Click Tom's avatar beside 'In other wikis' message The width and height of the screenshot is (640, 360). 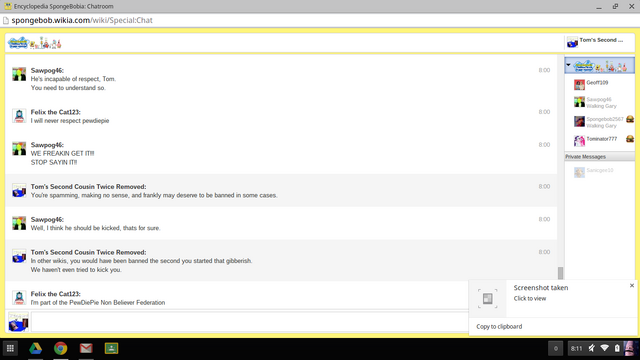coord(19,256)
